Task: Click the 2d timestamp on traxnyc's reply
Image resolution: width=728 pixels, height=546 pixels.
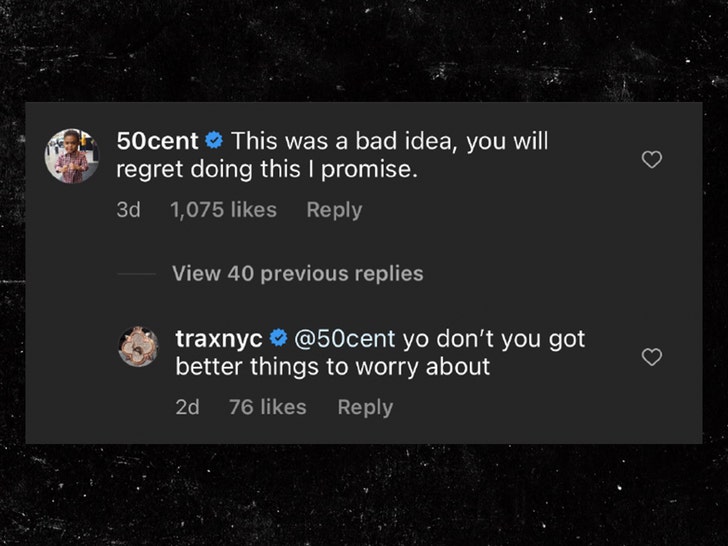Action: [187, 407]
